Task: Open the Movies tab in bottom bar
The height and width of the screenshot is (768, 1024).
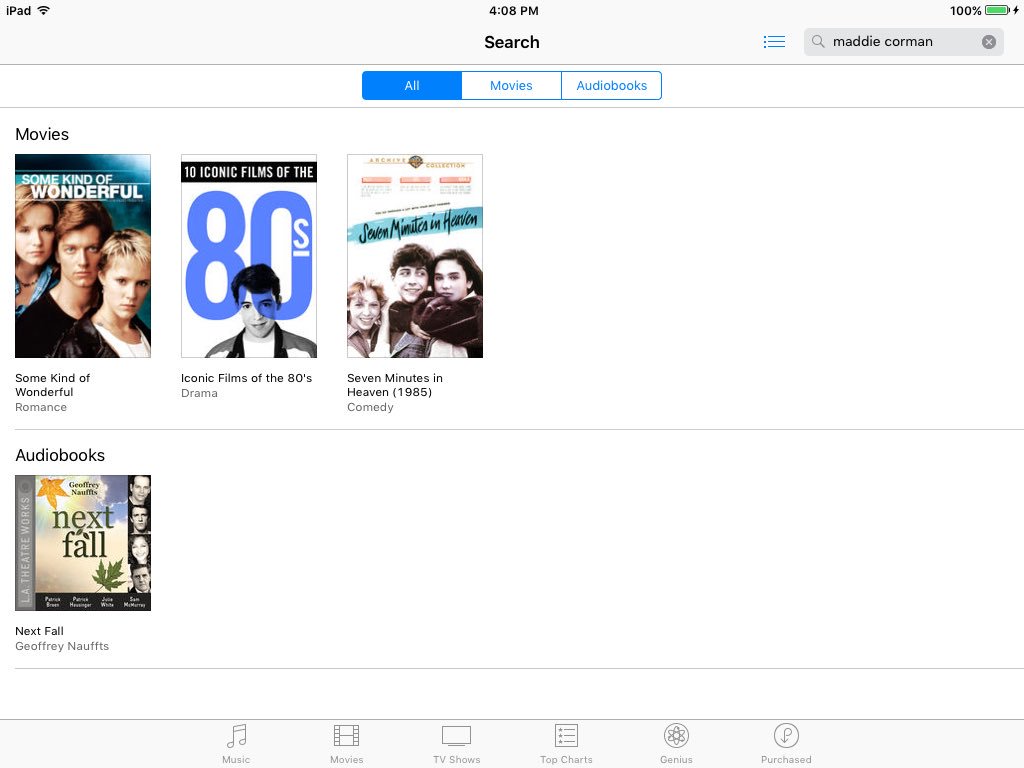Action: click(346, 744)
